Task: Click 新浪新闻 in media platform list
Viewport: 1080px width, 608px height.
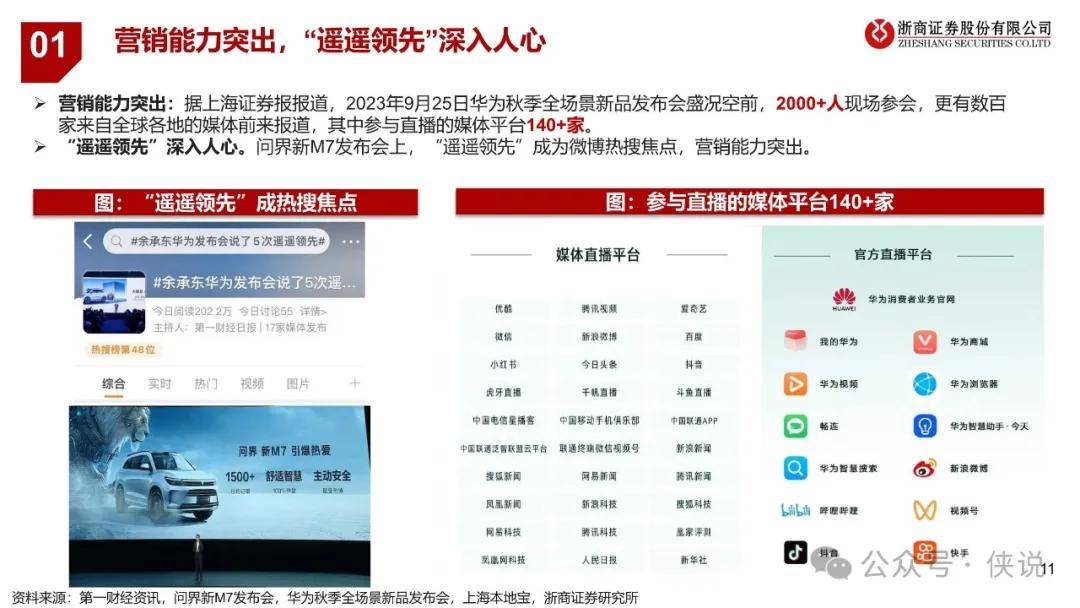Action: point(694,448)
